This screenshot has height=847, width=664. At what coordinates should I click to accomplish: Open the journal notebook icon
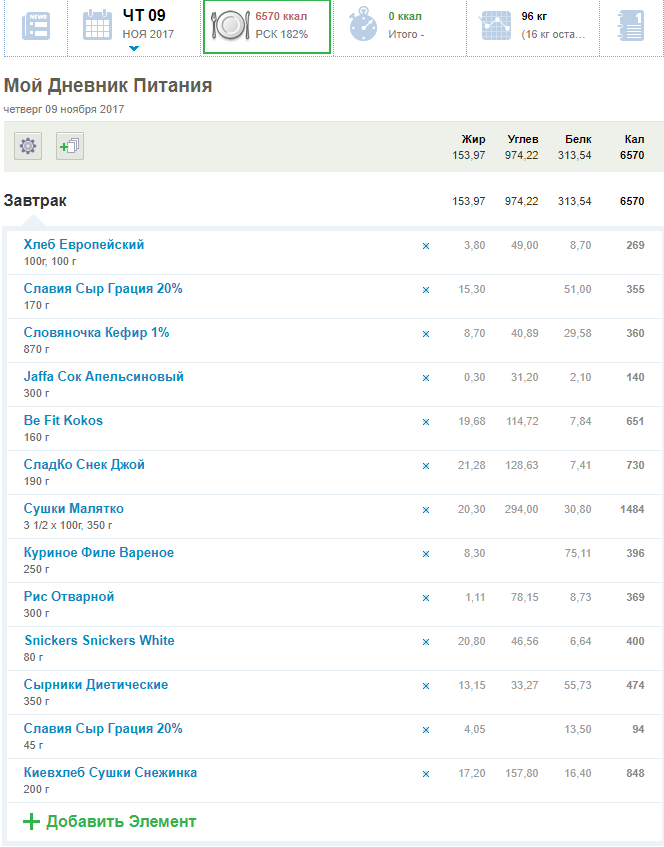point(630,26)
